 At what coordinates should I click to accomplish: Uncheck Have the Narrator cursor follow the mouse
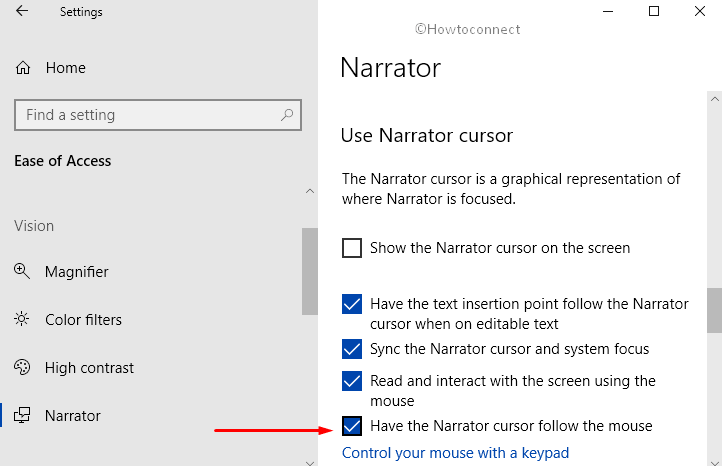[352, 426]
